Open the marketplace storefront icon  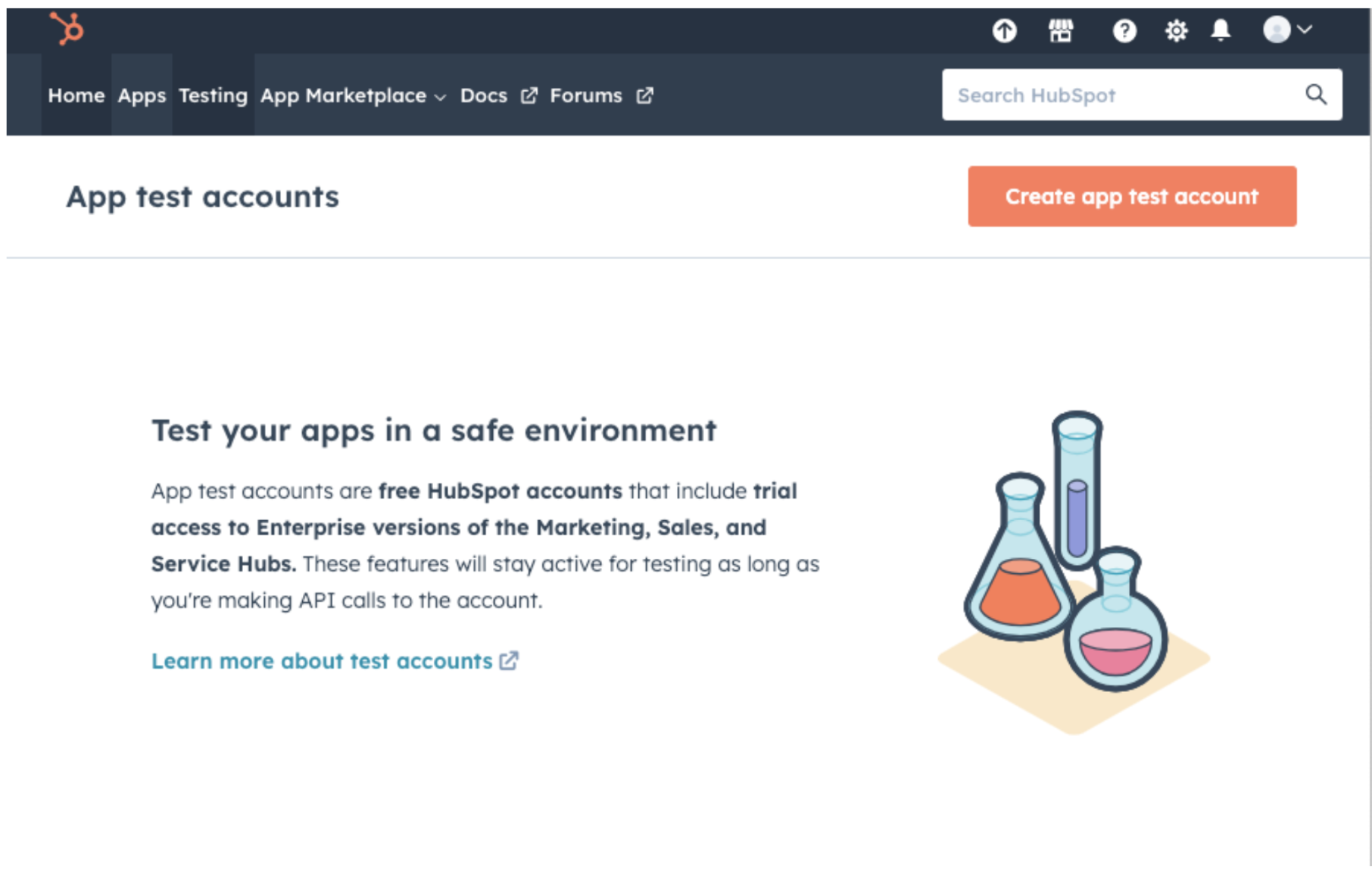point(1060,31)
